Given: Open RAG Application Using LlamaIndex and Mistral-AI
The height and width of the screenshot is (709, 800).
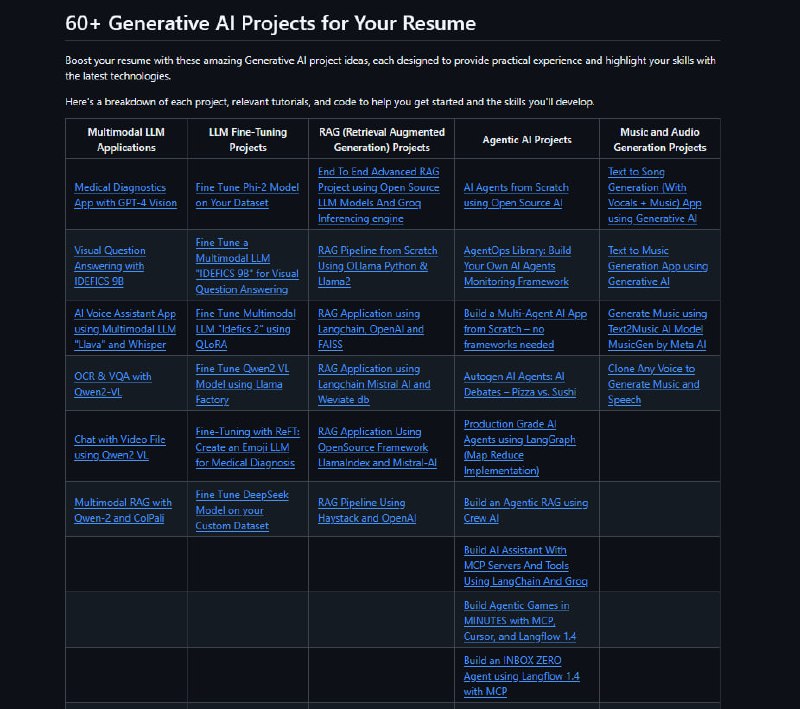Looking at the screenshot, I should point(378,447).
